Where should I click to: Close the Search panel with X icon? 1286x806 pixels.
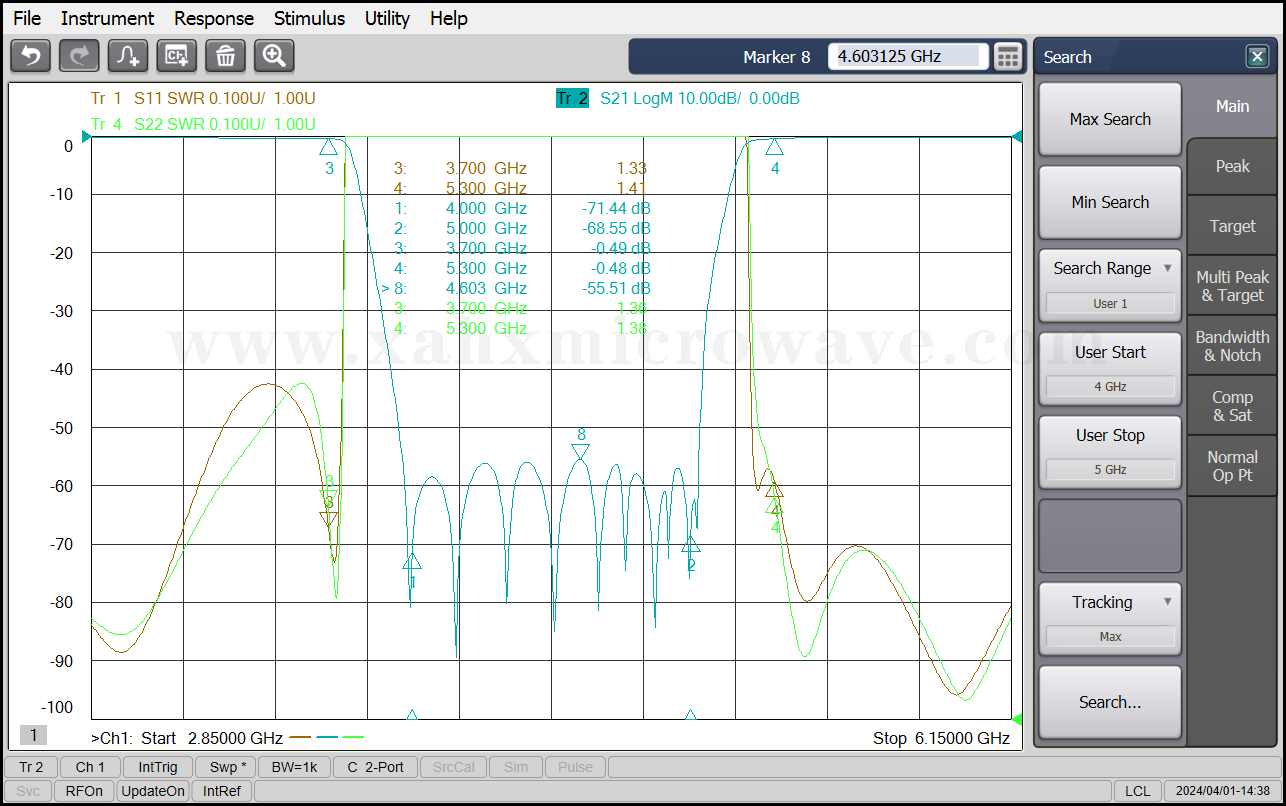tap(1257, 57)
